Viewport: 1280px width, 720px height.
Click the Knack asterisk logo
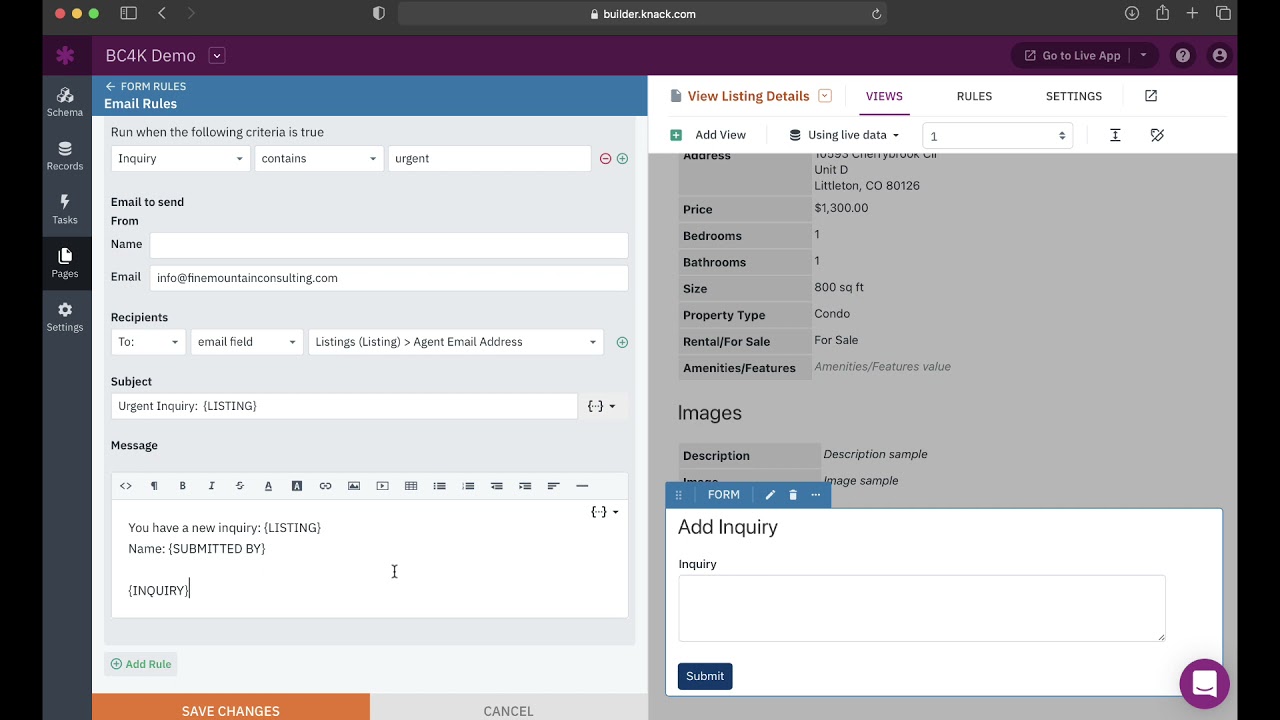click(x=65, y=56)
